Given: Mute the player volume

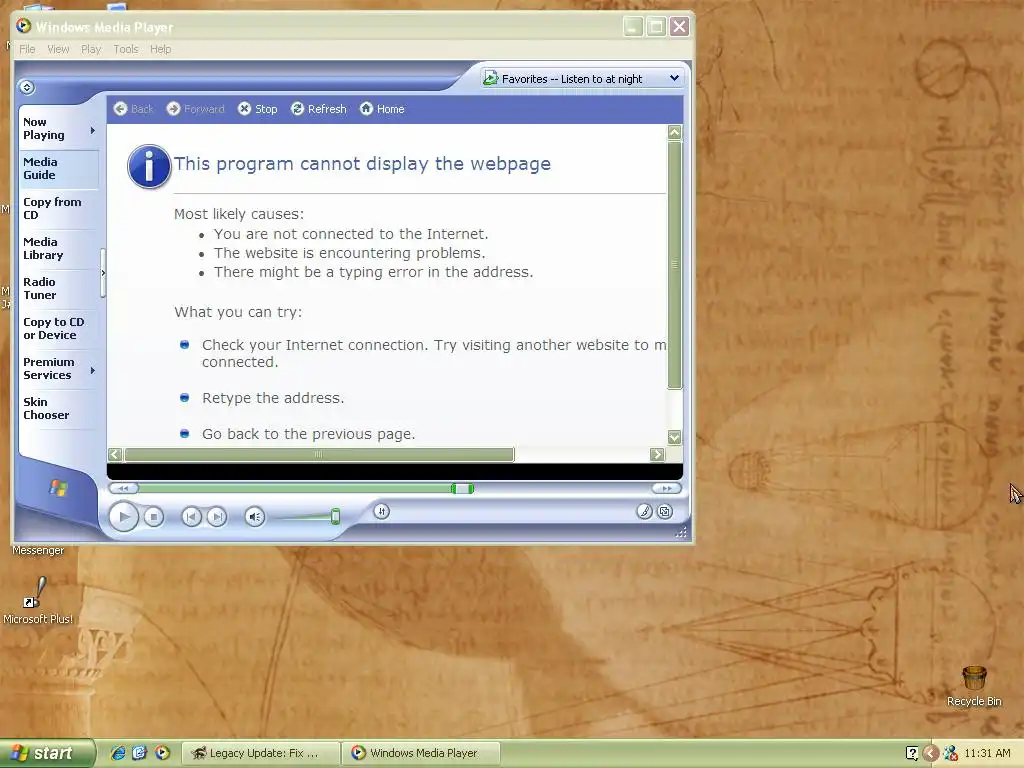Looking at the screenshot, I should pyautogui.click(x=255, y=517).
